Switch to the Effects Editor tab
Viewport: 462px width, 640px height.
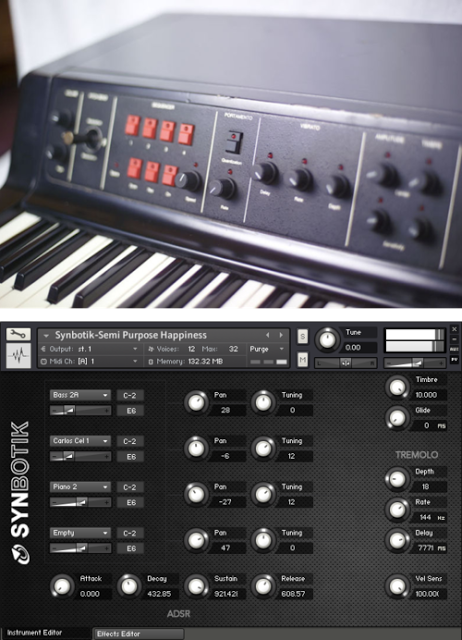(x=138, y=633)
